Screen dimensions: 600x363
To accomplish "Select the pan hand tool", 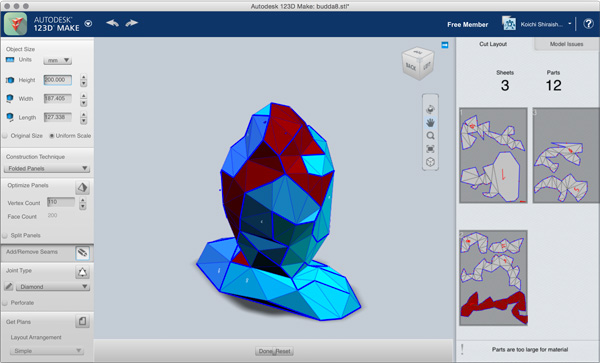I will (x=430, y=122).
